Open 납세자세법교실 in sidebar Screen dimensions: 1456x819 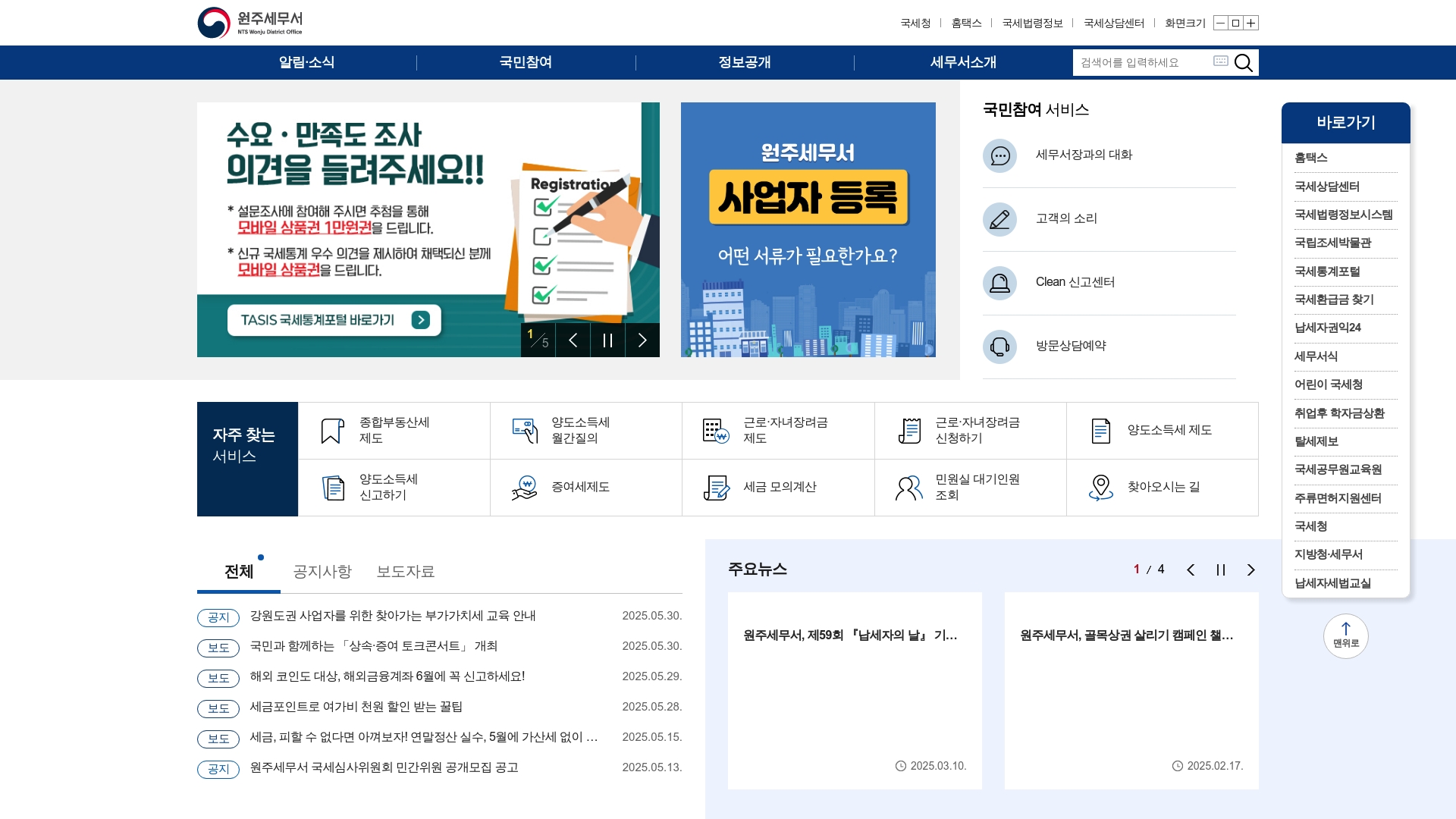1346,583
